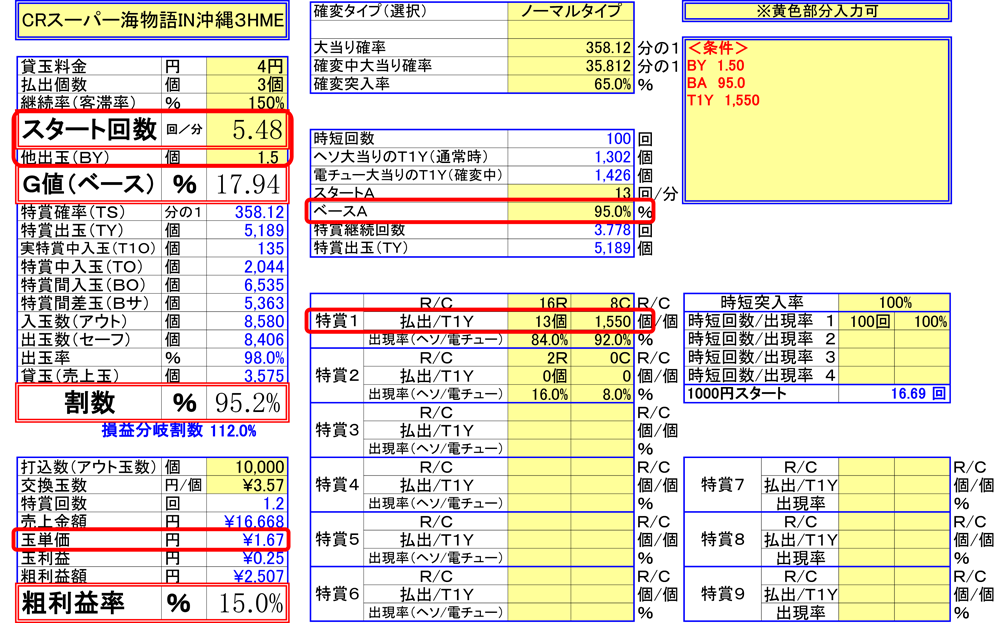Select the 0C cell in 特賞2
Viewport: 1000px width, 623px height.
point(602,358)
